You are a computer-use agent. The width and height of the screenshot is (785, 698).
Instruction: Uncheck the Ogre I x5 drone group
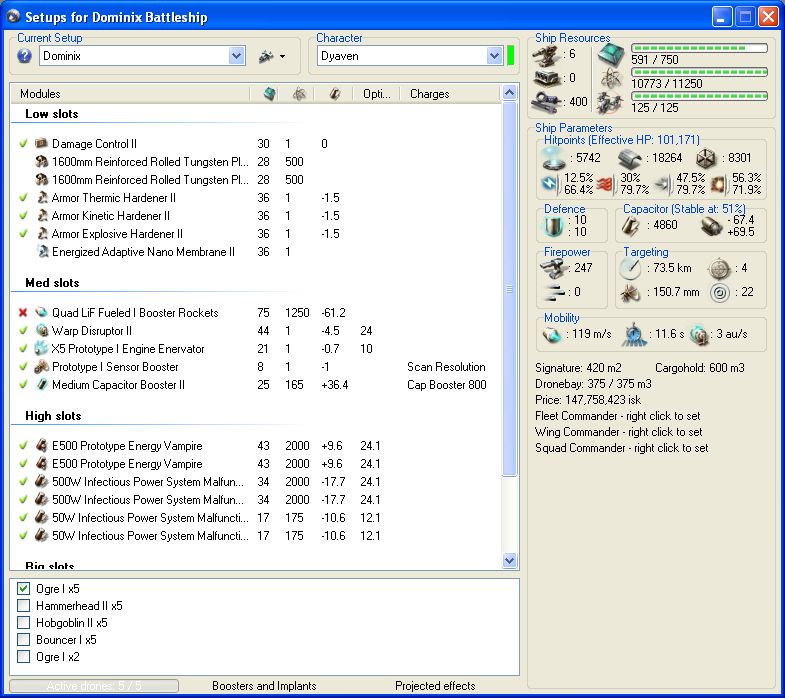[24, 589]
